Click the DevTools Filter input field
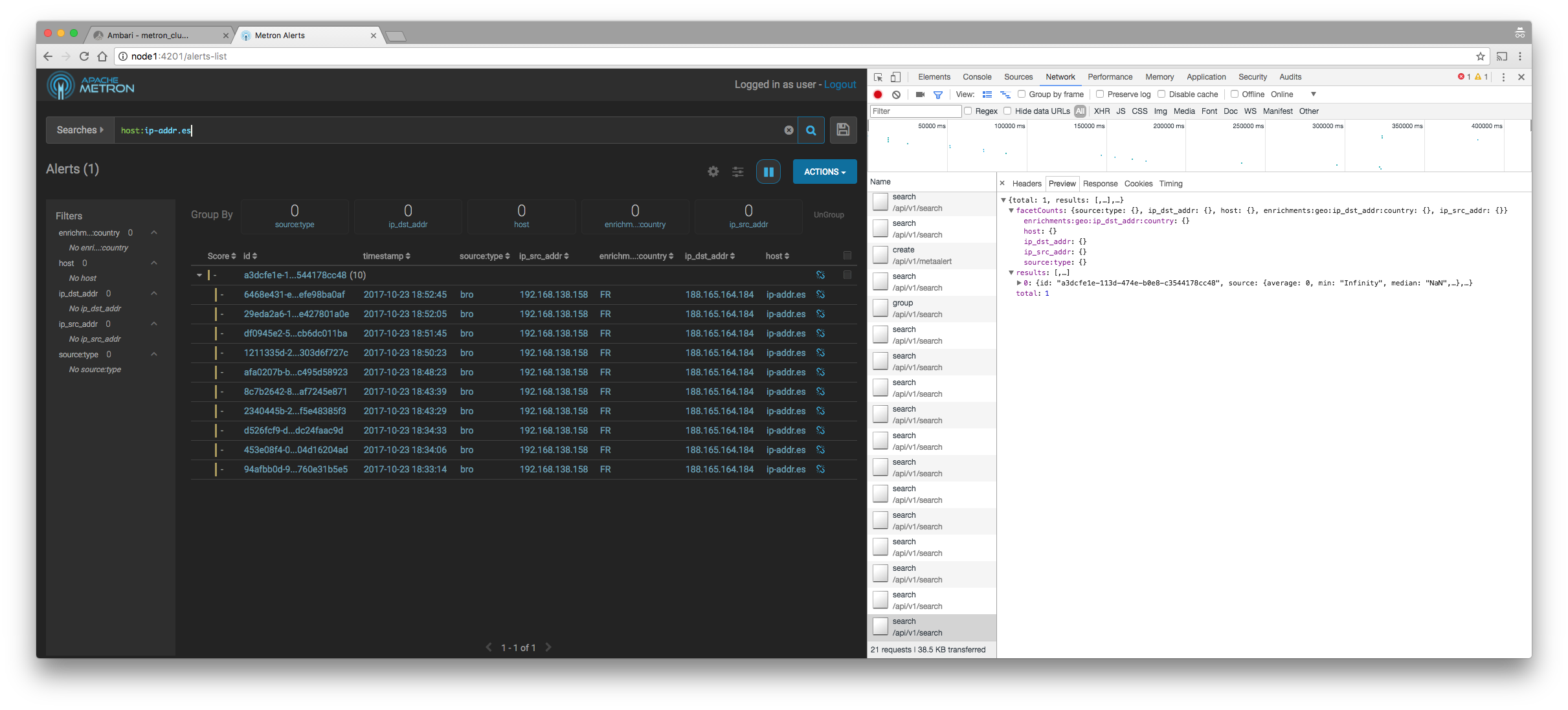Image resolution: width=1568 pixels, height=710 pixels. [915, 111]
